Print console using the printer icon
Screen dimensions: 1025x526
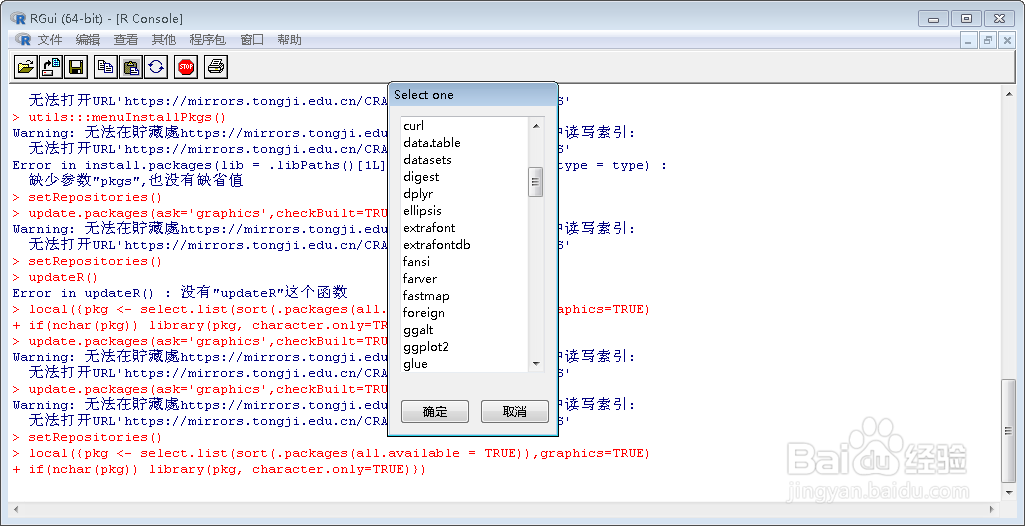click(216, 67)
